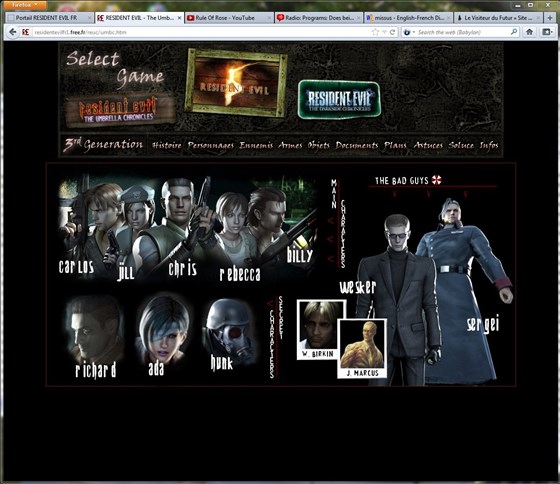Screen dimensions: 560x484
Task: Open the Ennemis menu item
Action: [x=256, y=145]
